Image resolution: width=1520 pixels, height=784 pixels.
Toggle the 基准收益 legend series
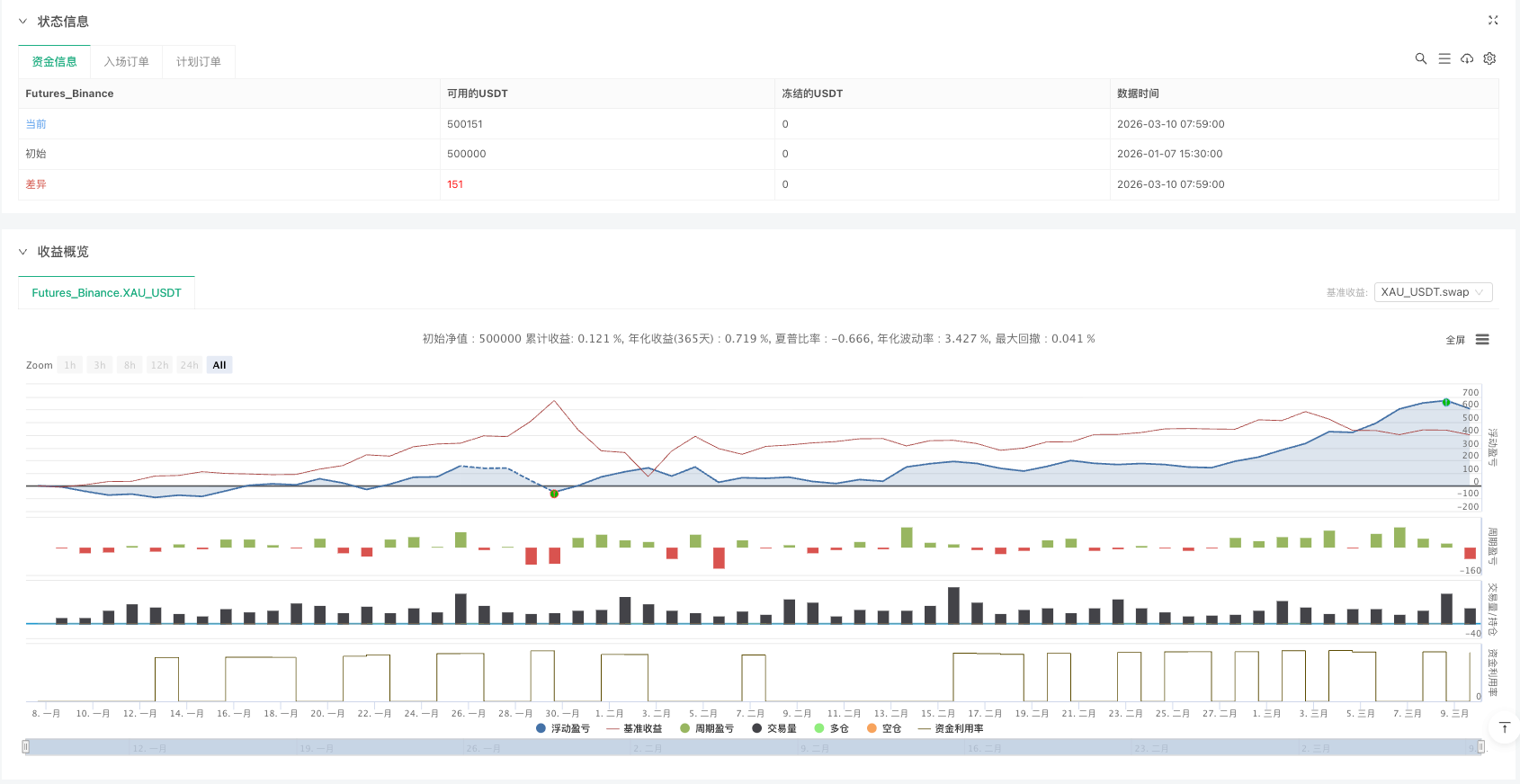635,728
